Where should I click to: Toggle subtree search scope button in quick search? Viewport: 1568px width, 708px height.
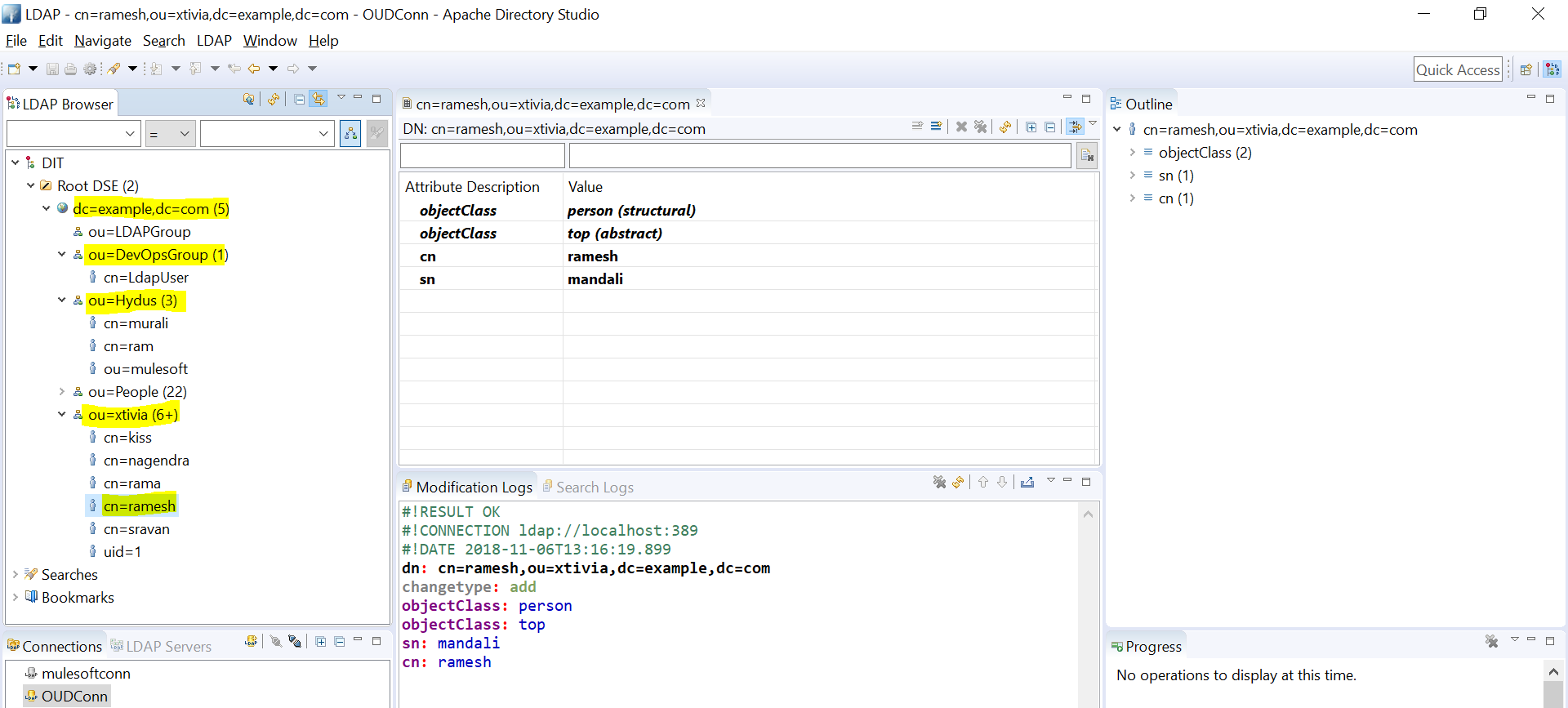[x=350, y=134]
